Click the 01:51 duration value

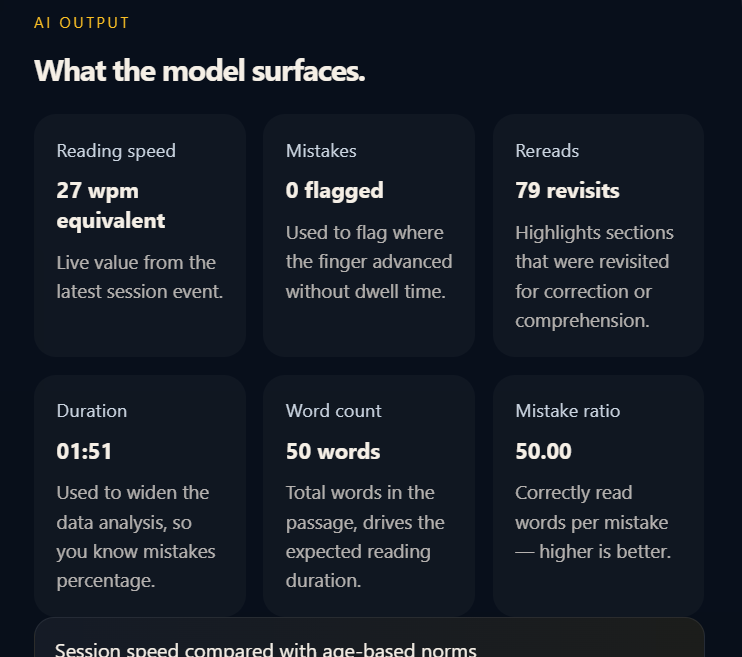point(84,451)
